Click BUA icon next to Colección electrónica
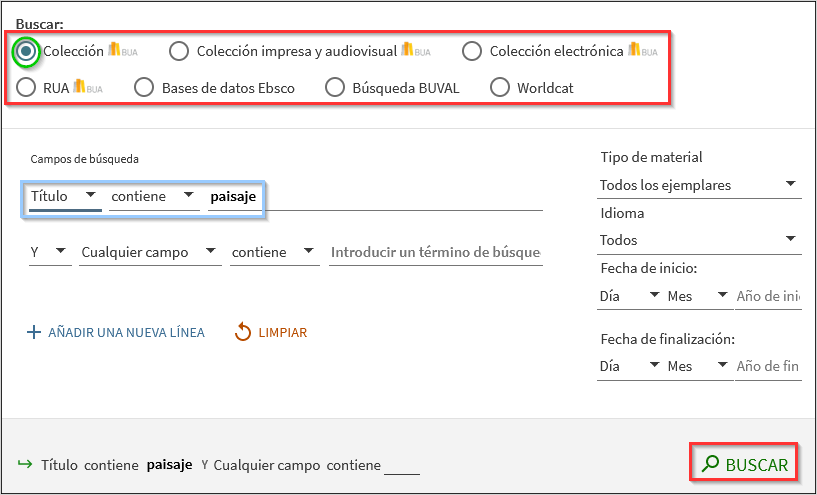The image size is (817, 495). (x=642, y=51)
